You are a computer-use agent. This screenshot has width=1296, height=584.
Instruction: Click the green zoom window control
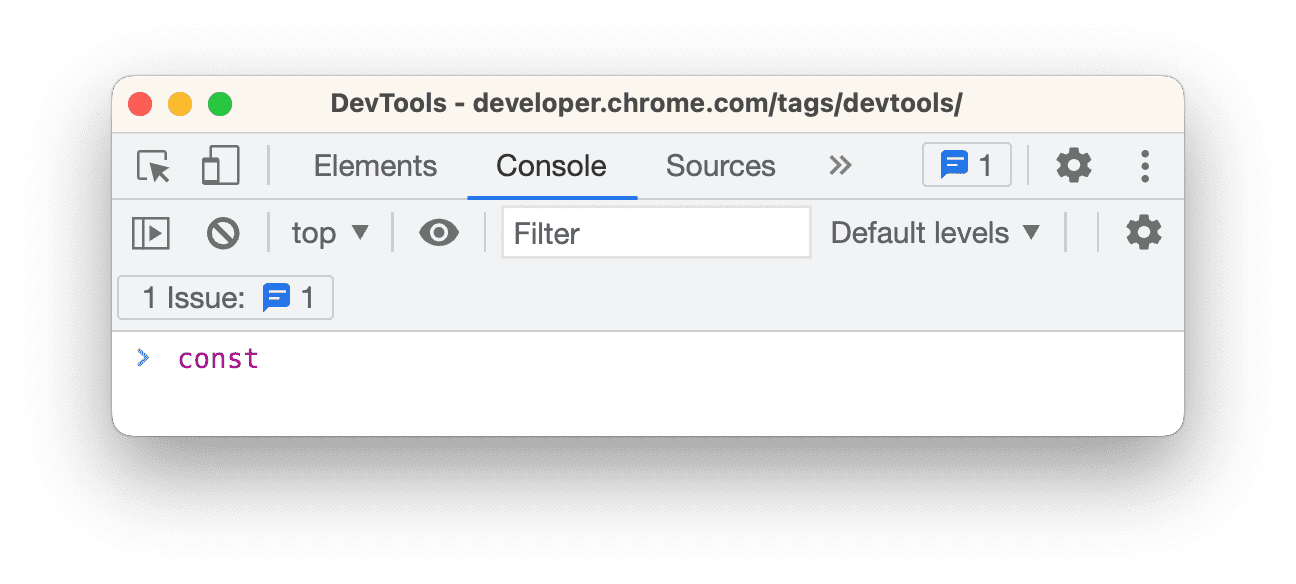tap(220, 103)
